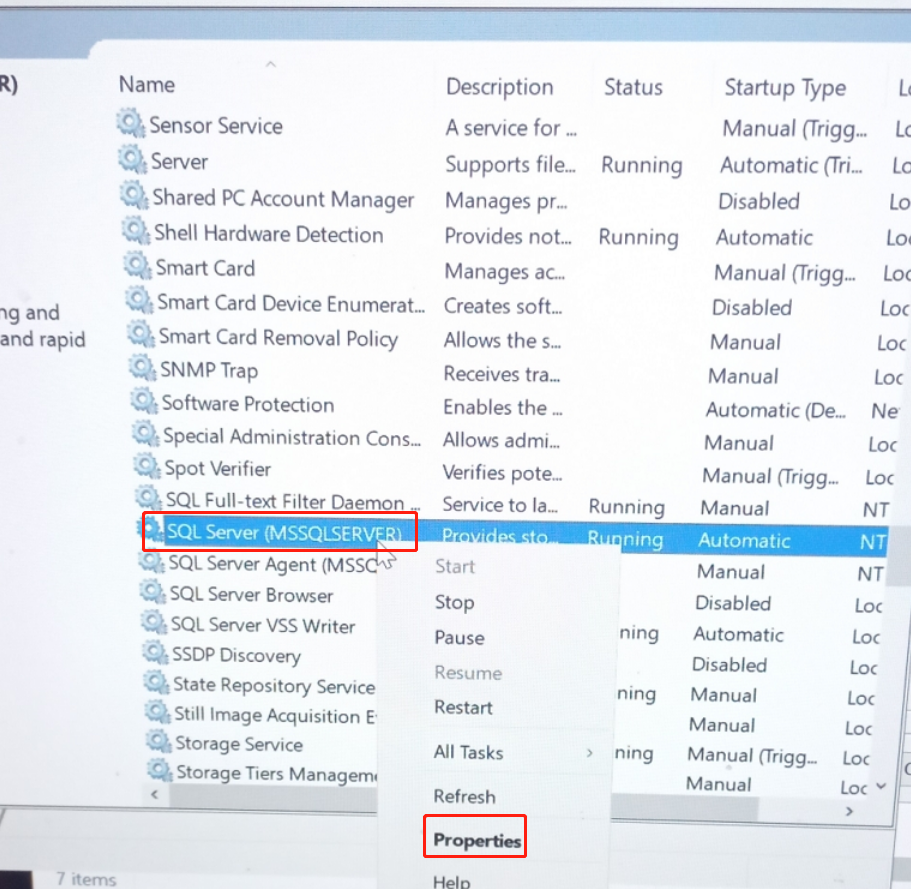Screen dimensions: 911x889
Task: Choose Refresh from the context menu
Action: (464, 796)
